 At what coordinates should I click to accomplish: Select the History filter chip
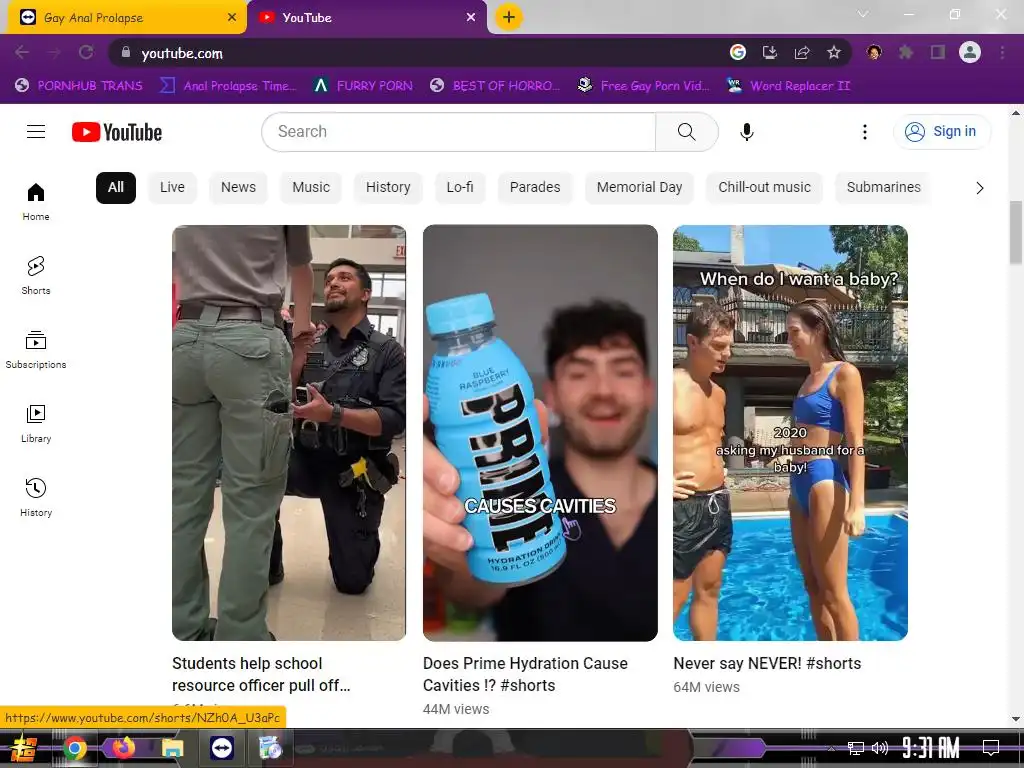pyautogui.click(x=388, y=187)
